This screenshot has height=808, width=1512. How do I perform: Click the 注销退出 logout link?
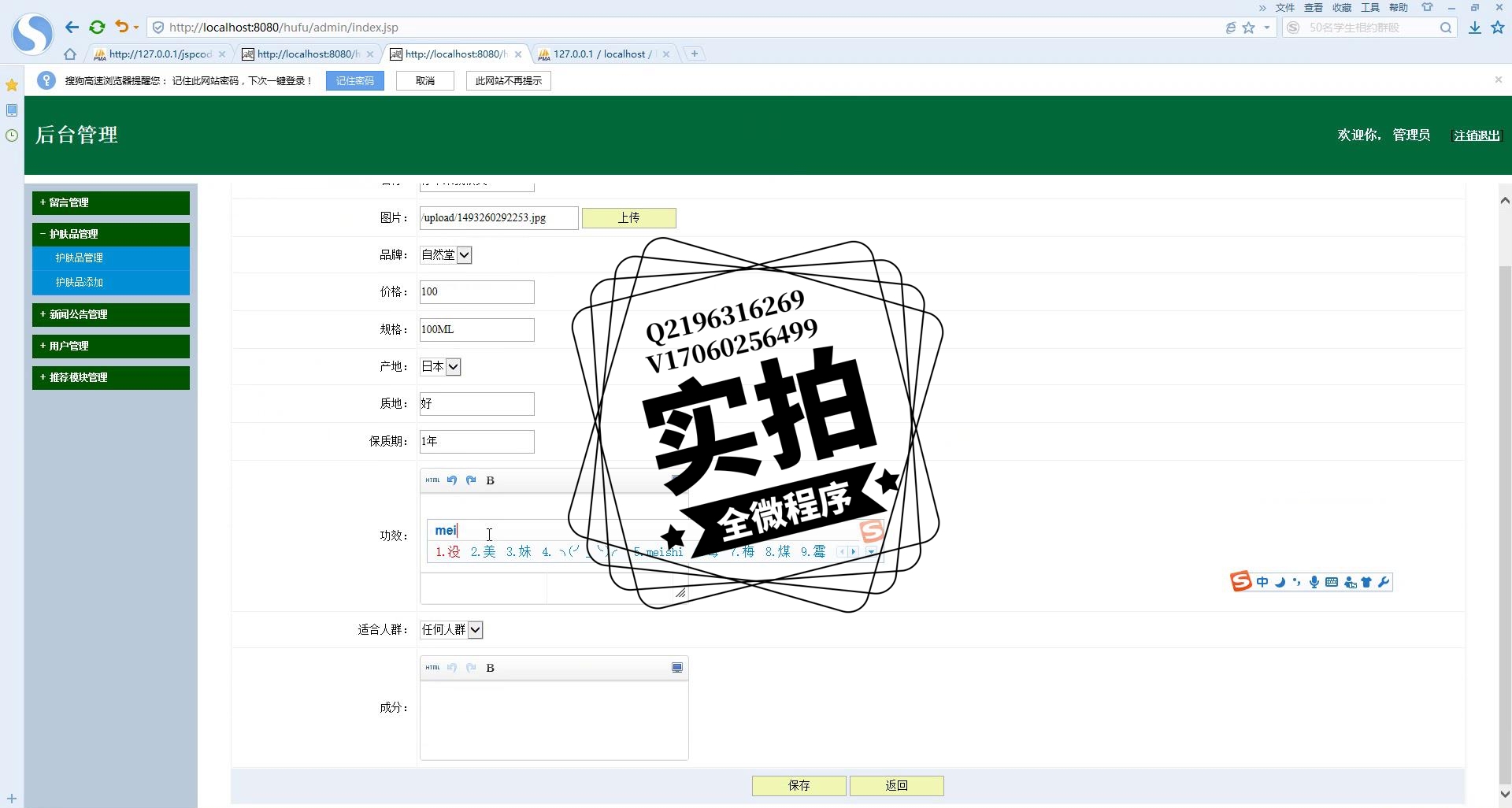coord(1477,135)
